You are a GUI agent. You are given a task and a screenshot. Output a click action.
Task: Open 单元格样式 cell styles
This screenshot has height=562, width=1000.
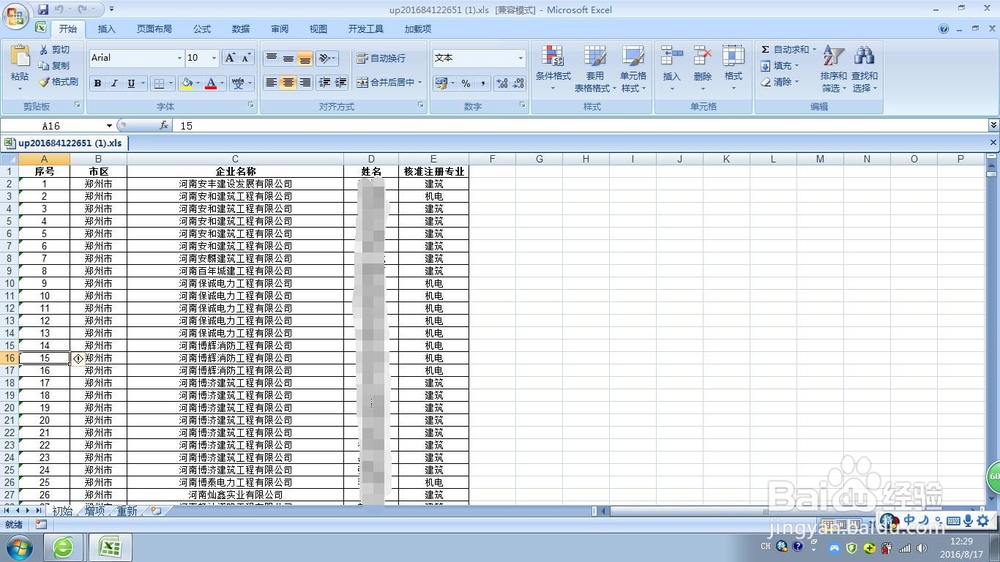pos(633,69)
